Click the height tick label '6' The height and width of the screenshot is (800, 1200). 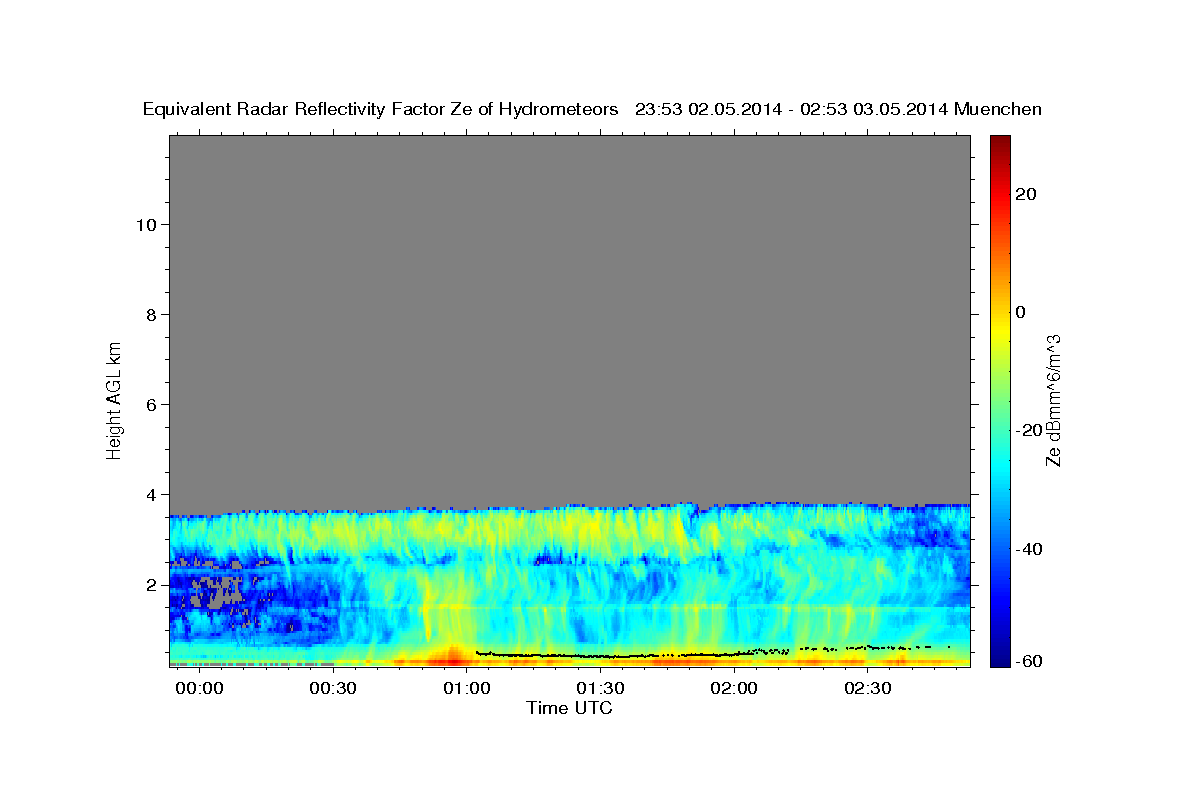151,404
